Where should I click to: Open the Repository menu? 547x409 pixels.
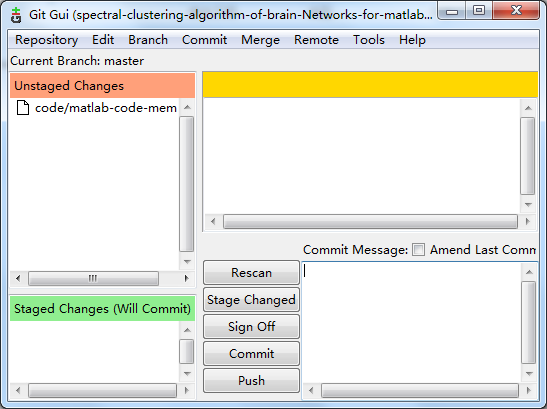click(x=46, y=40)
